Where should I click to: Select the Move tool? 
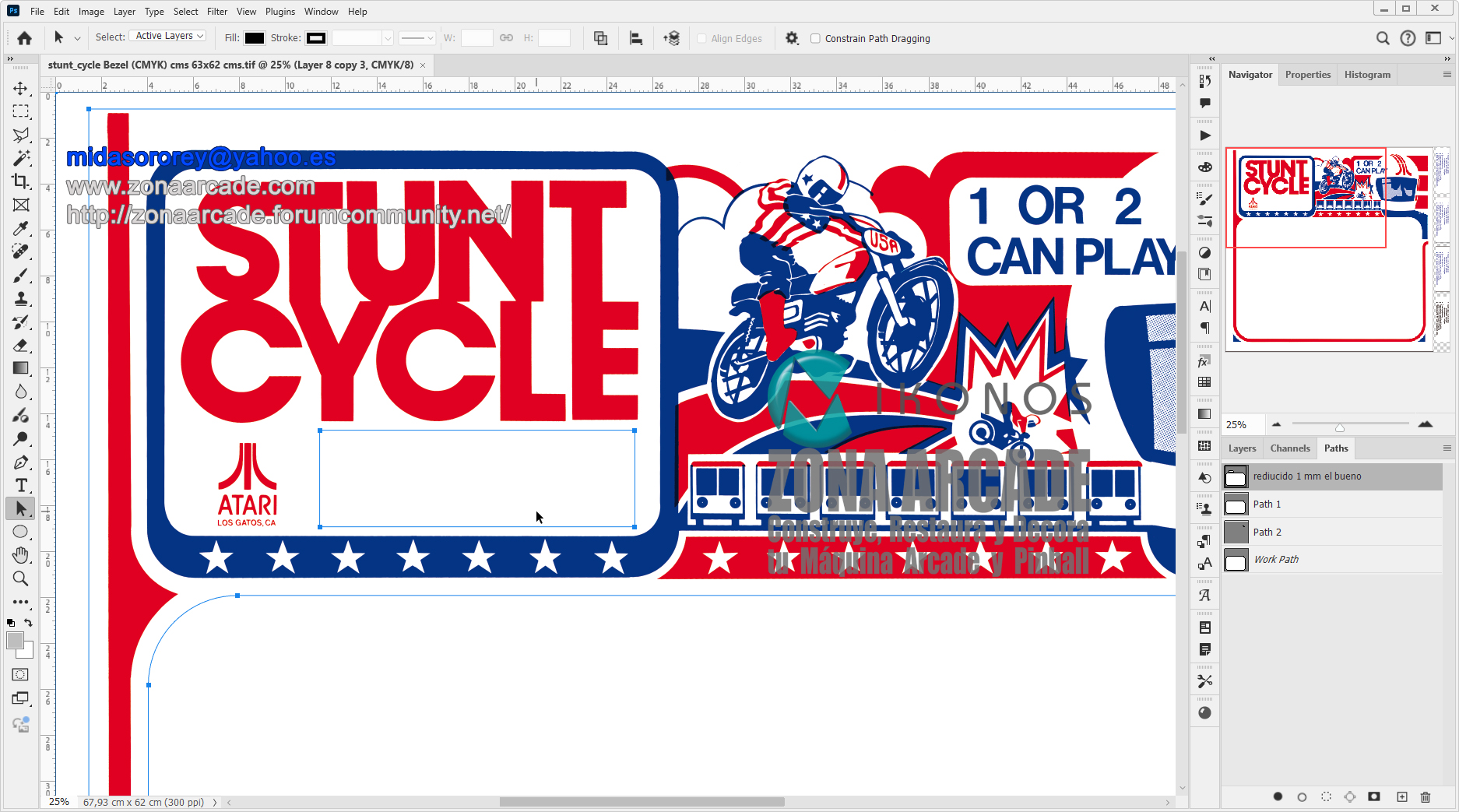click(21, 88)
